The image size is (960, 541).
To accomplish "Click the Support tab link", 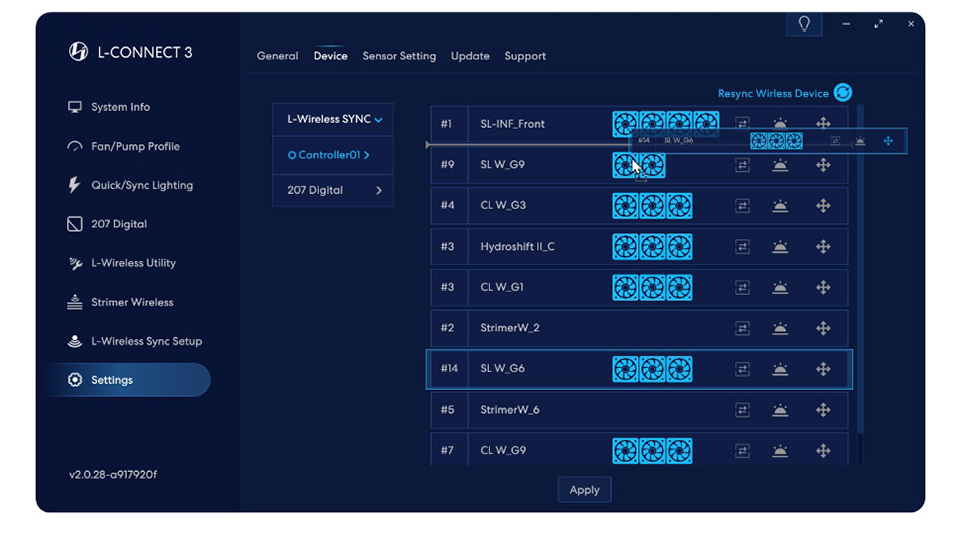I will click(525, 56).
